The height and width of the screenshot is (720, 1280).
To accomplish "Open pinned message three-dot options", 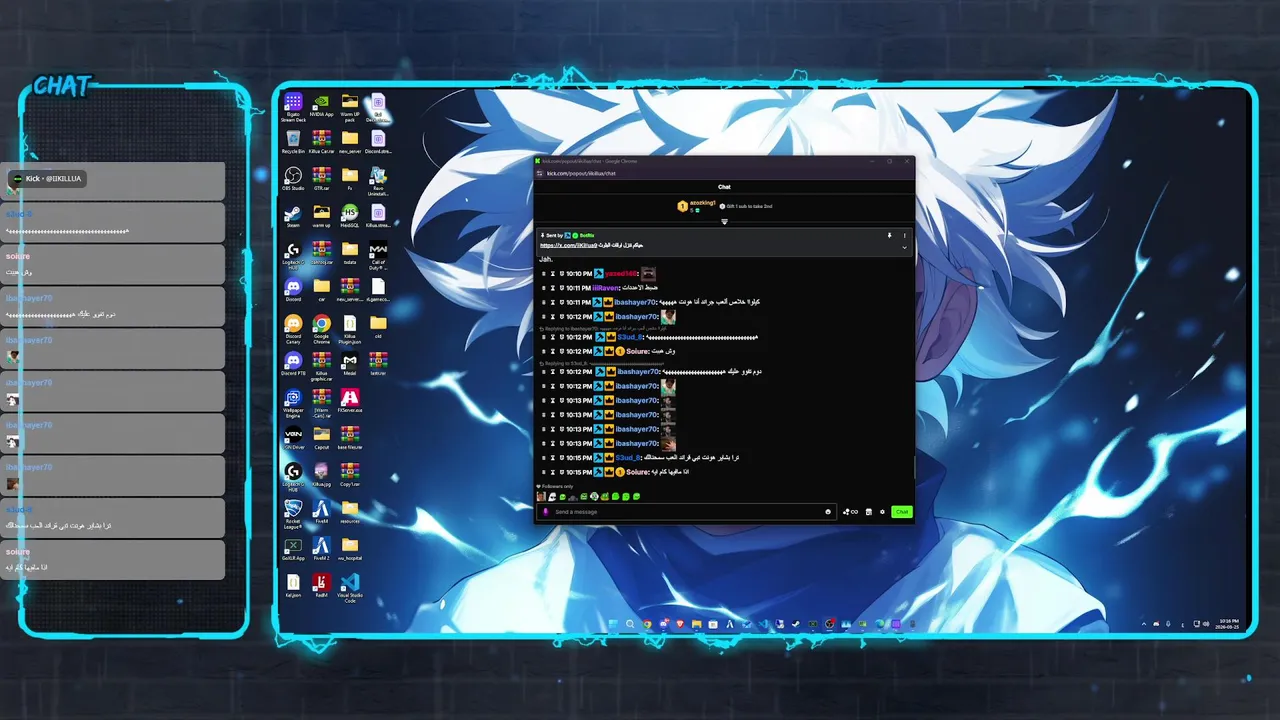I will [x=905, y=235].
